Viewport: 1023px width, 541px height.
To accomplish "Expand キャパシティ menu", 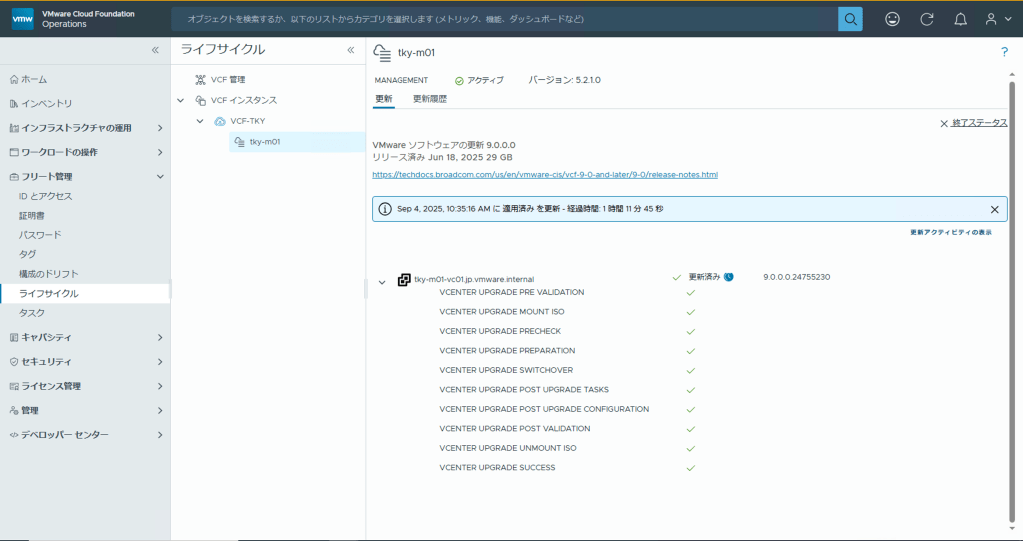I will point(160,337).
